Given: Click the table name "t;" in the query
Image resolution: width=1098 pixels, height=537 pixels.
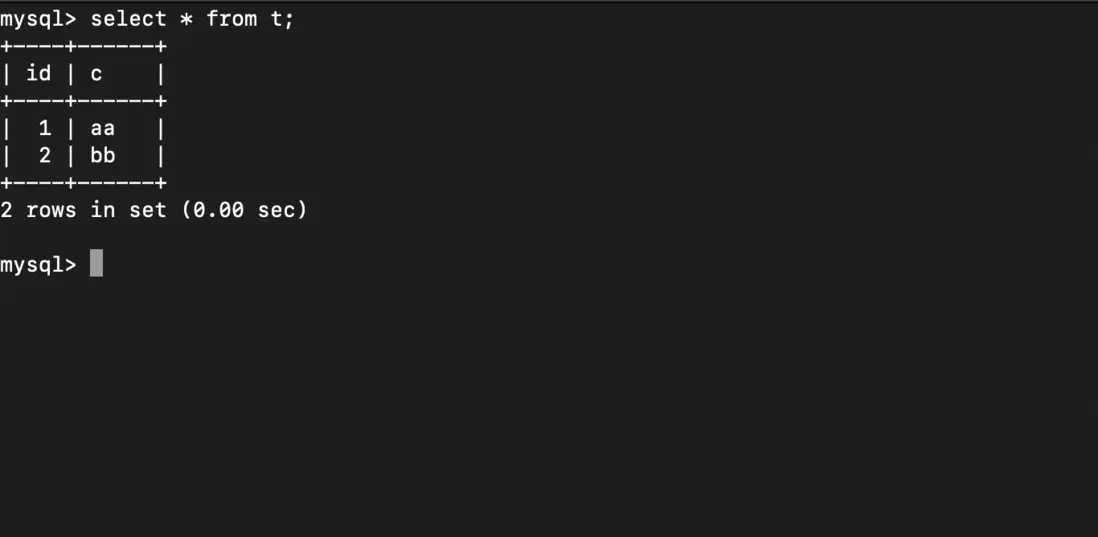Looking at the screenshot, I should coord(283,19).
